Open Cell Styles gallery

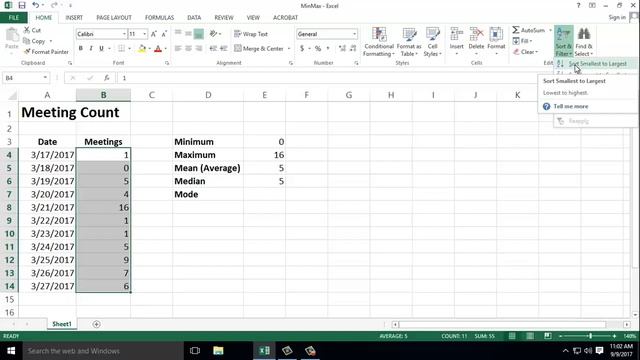[x=432, y=42]
